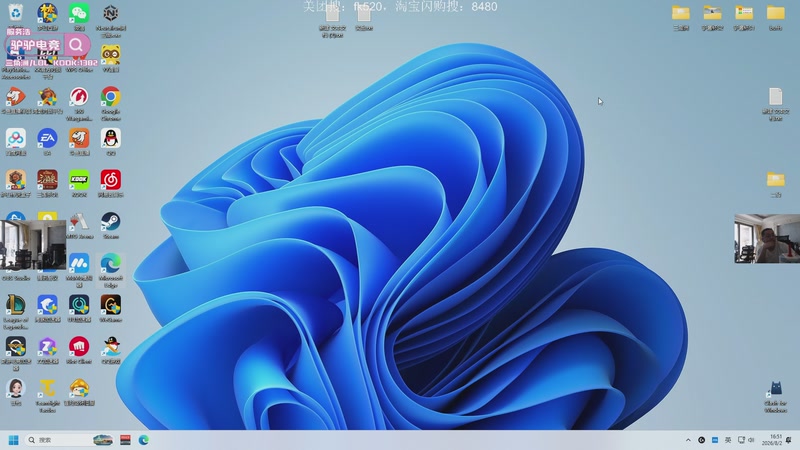Image resolution: width=800 pixels, height=450 pixels.
Task: Switch the 英 input method indicator
Action: (x=728, y=440)
